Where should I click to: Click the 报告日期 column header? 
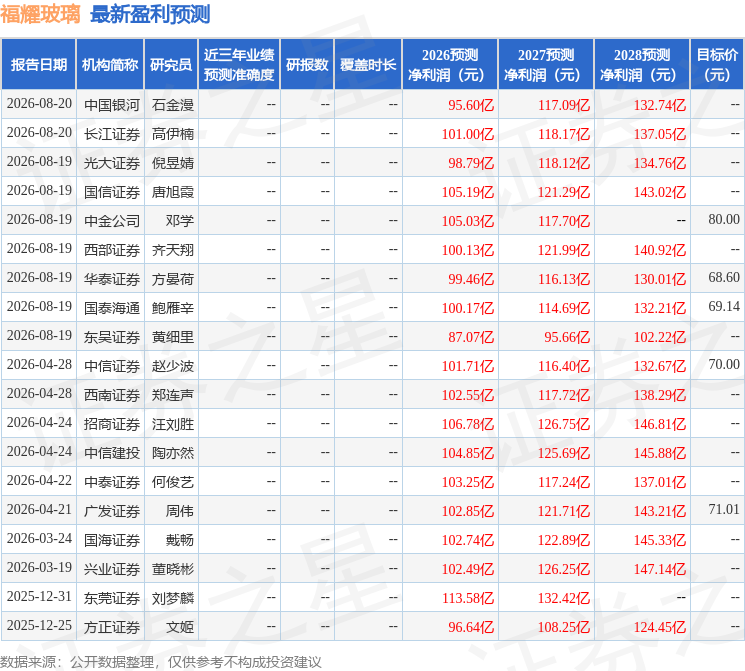38,64
